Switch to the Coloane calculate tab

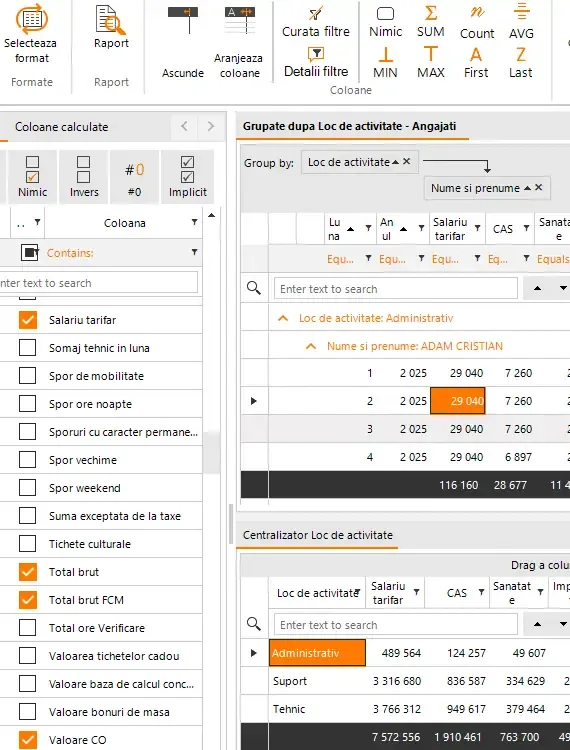click(61, 127)
